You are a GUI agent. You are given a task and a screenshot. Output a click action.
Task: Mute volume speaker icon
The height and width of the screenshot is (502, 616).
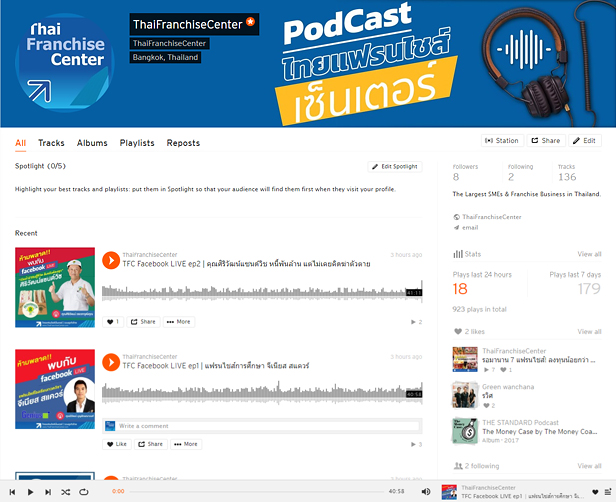point(426,492)
